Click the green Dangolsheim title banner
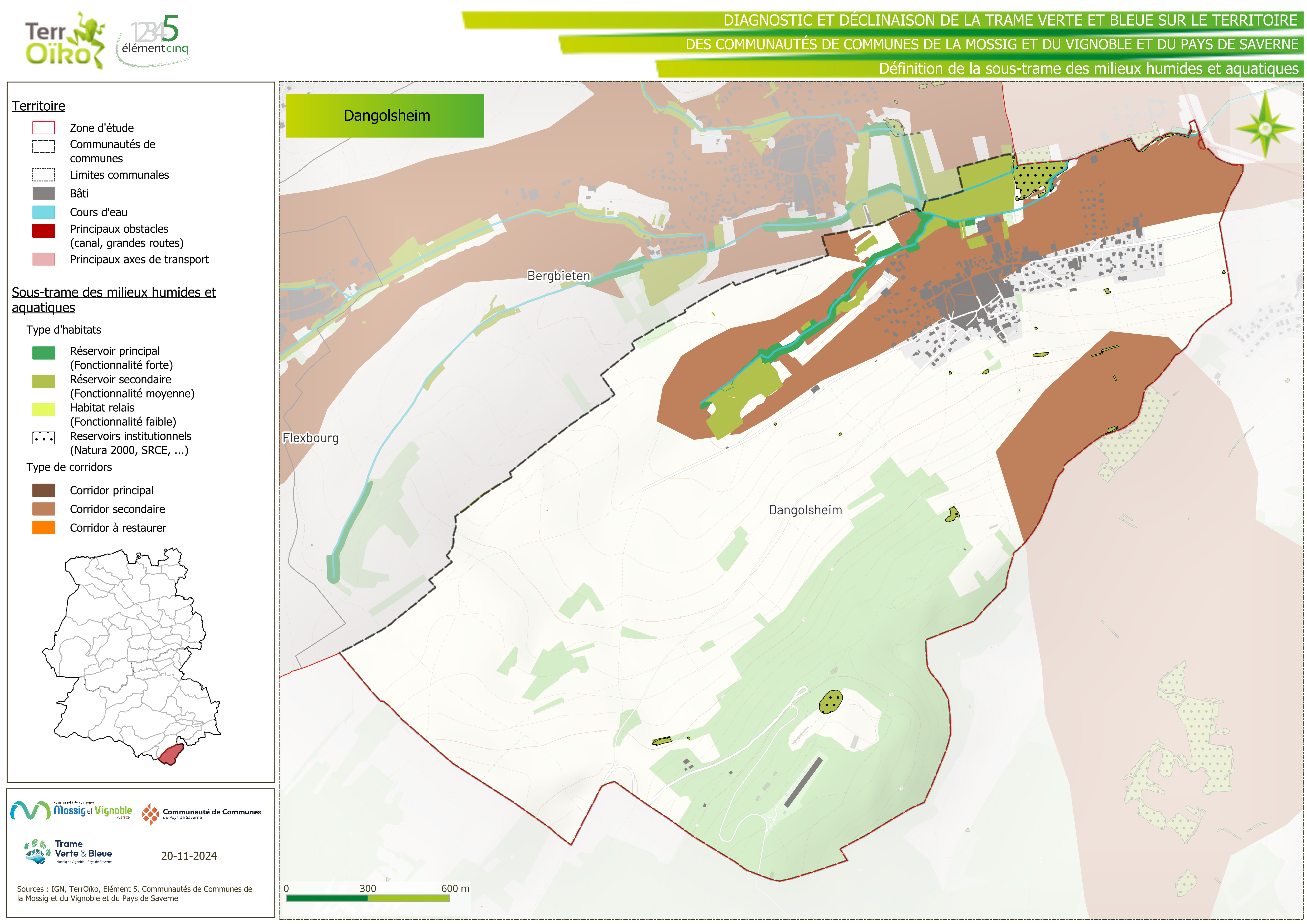The image size is (1307, 924). coord(385,116)
